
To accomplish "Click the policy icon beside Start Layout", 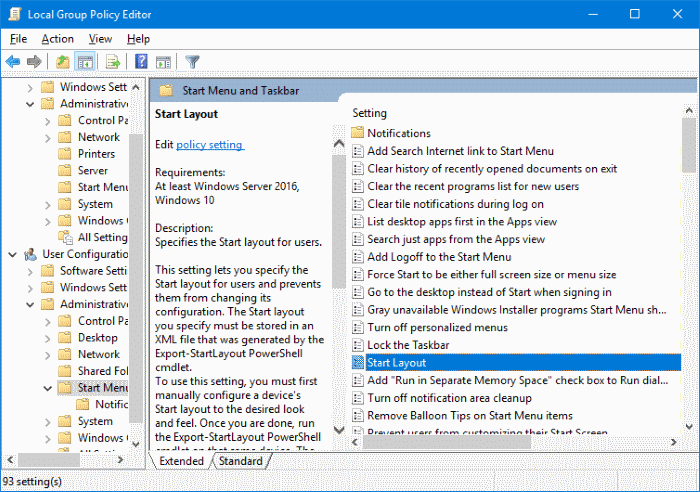I will click(358, 363).
